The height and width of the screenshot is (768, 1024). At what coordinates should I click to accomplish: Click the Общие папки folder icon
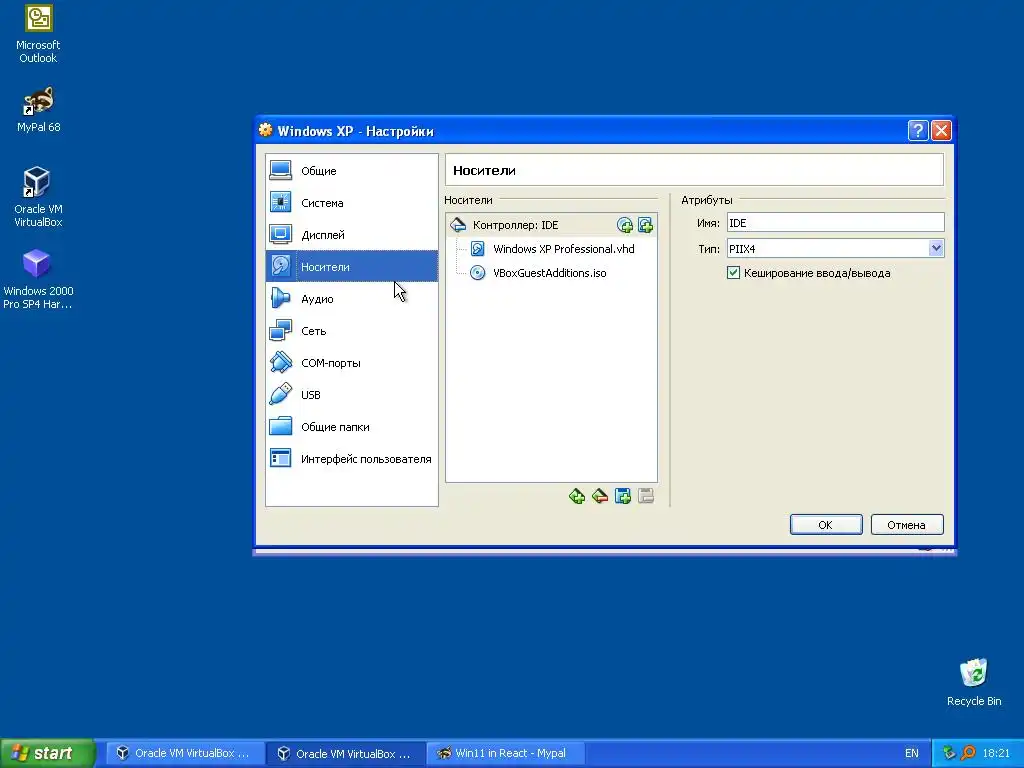point(281,426)
